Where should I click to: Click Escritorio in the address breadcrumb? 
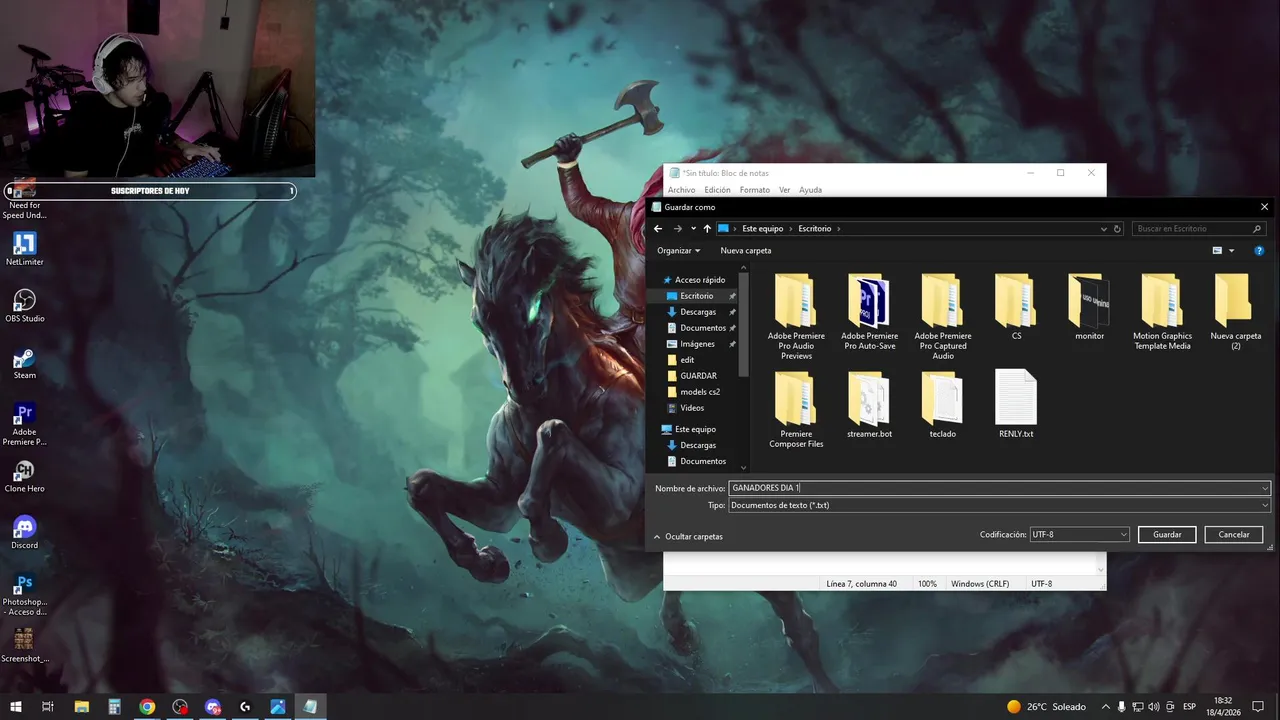pyautogui.click(x=815, y=229)
